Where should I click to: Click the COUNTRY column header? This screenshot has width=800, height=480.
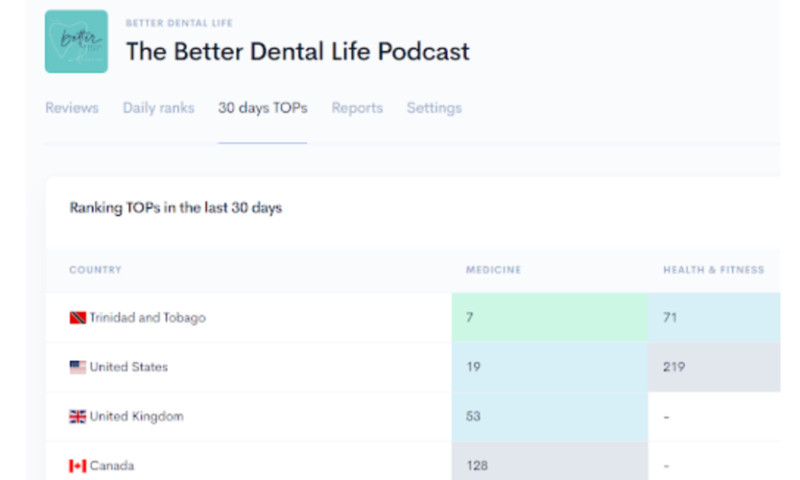[x=95, y=270]
